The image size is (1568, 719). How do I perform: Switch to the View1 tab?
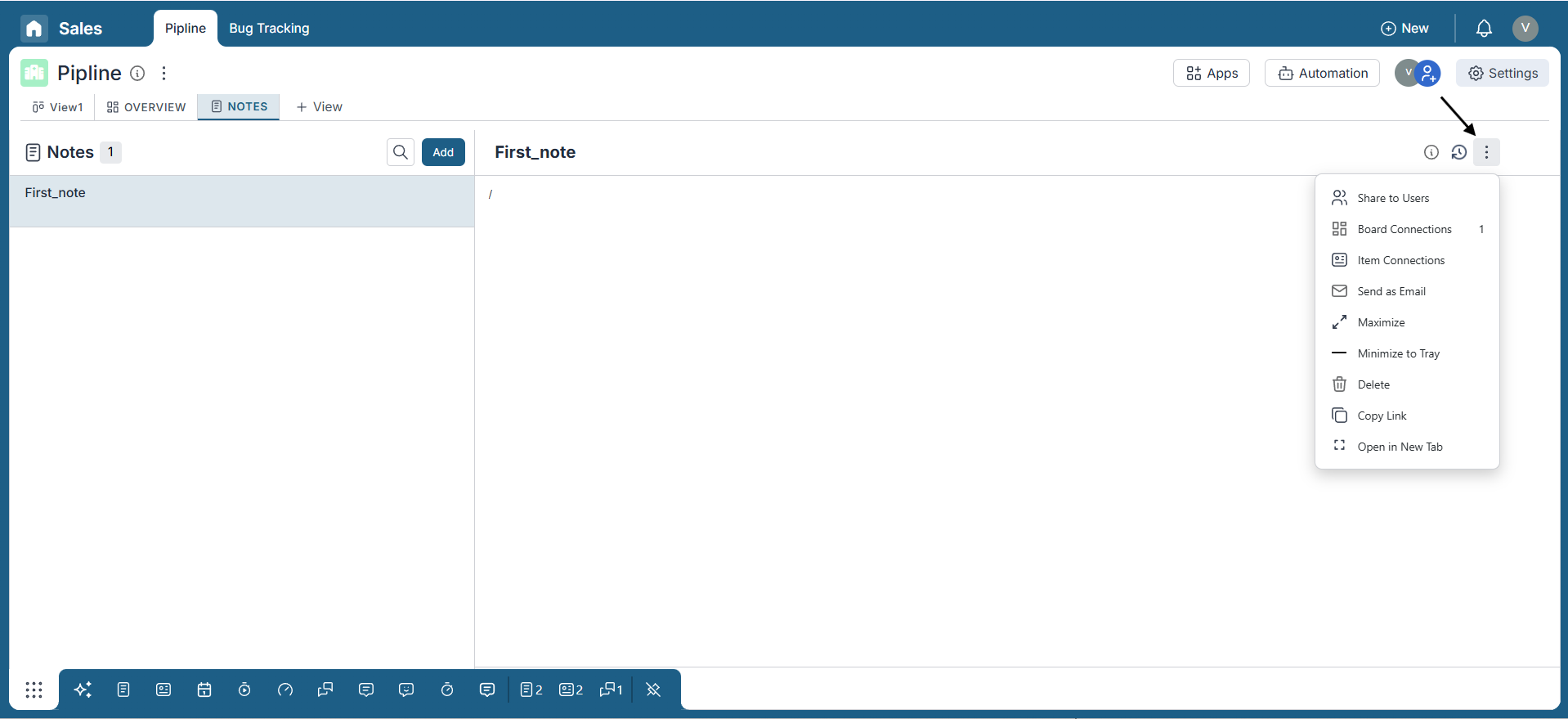coord(57,107)
